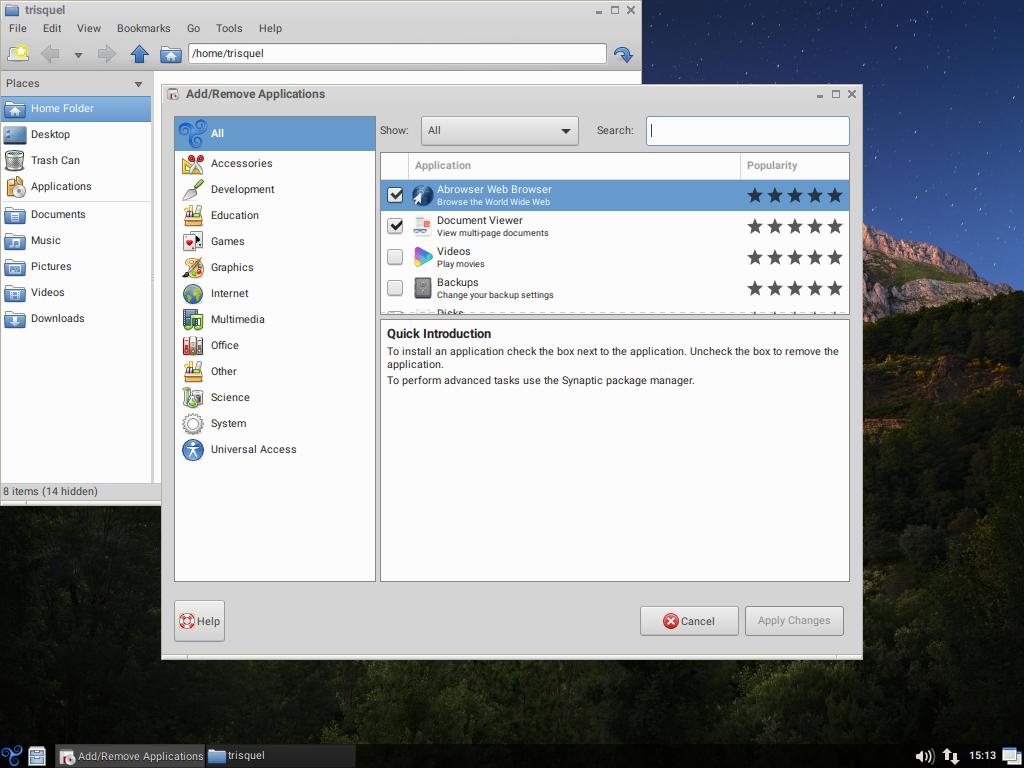Click the Videos app icon in list
Image resolution: width=1024 pixels, height=768 pixels.
(x=423, y=257)
